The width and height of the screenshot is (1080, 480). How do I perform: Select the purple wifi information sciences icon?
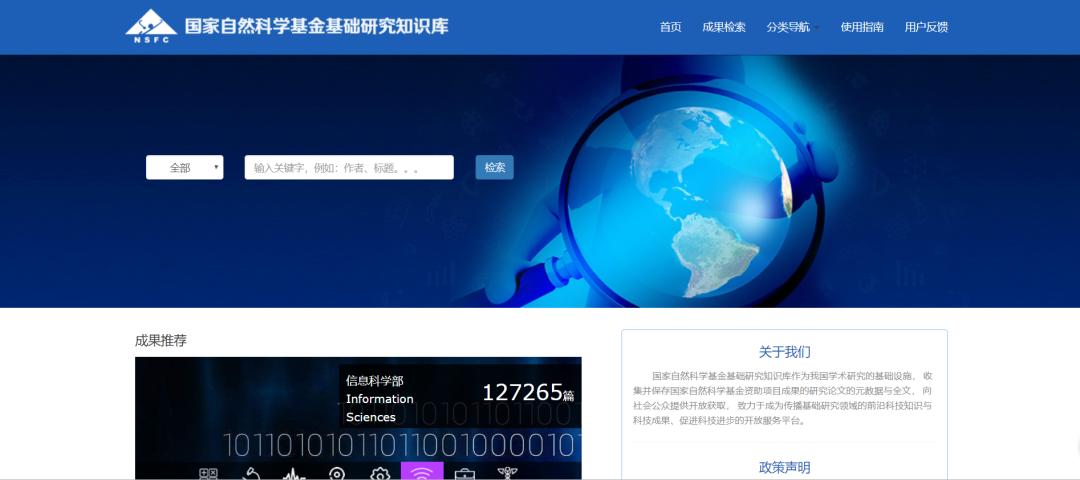coord(422,472)
